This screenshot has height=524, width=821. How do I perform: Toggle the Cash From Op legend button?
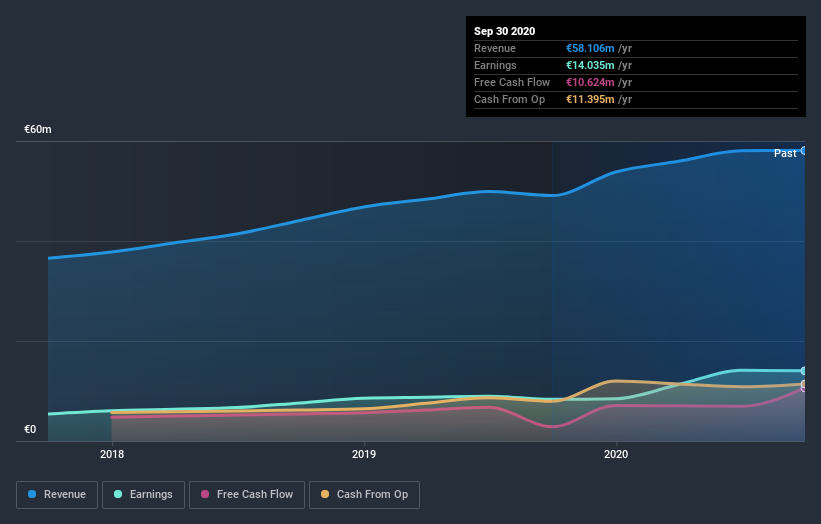point(364,495)
